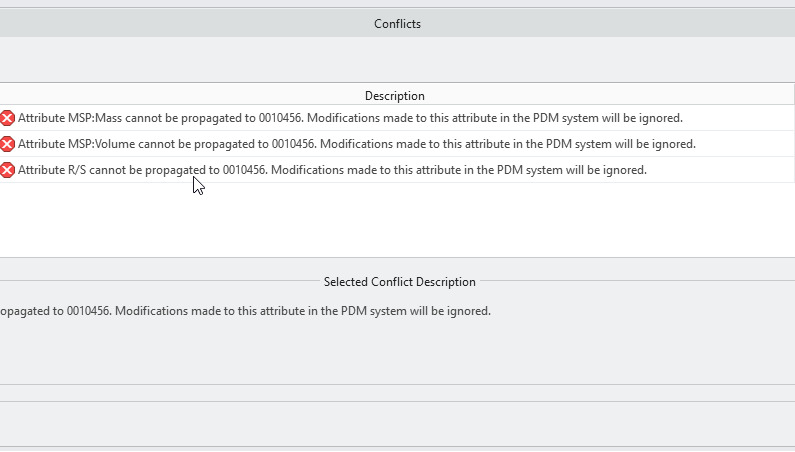Click empty list area below the R/S row
The width and height of the screenshot is (795, 452).
(x=397, y=220)
